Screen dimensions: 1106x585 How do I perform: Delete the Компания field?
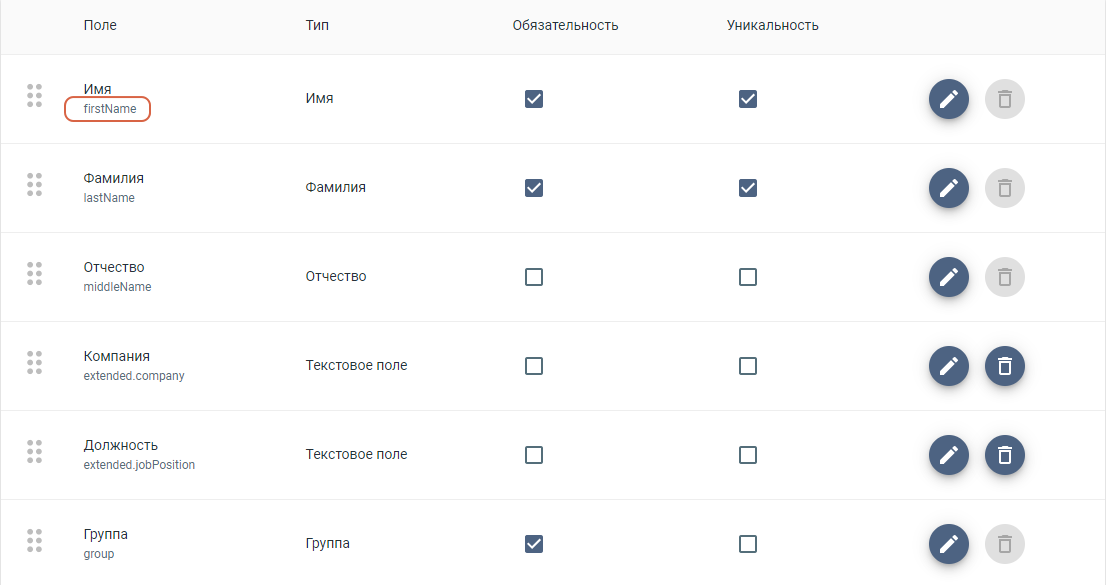click(x=1005, y=366)
